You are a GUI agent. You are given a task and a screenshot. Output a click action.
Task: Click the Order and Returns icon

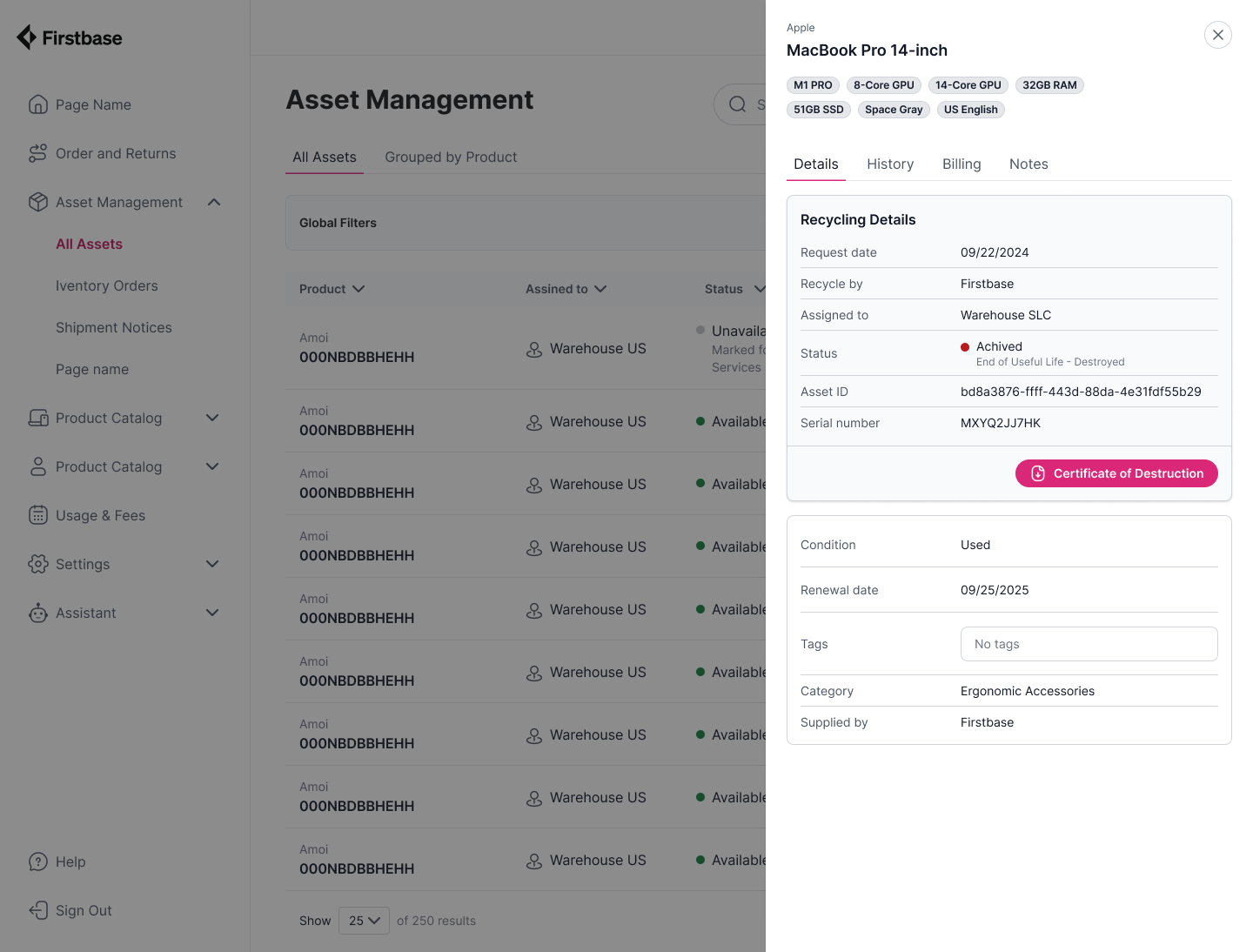pos(38,153)
